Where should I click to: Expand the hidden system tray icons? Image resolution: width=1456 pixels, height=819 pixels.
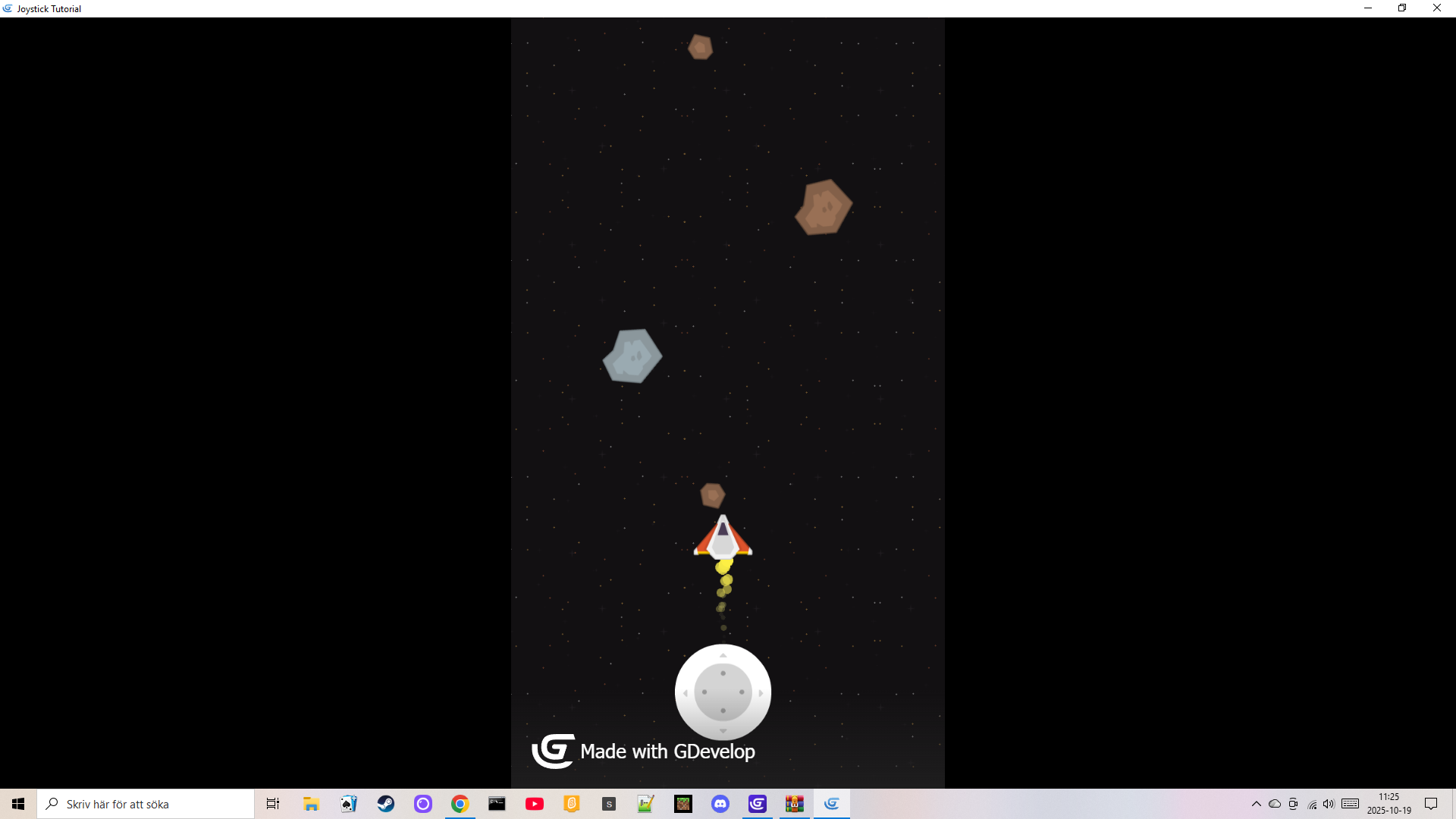point(1256,804)
